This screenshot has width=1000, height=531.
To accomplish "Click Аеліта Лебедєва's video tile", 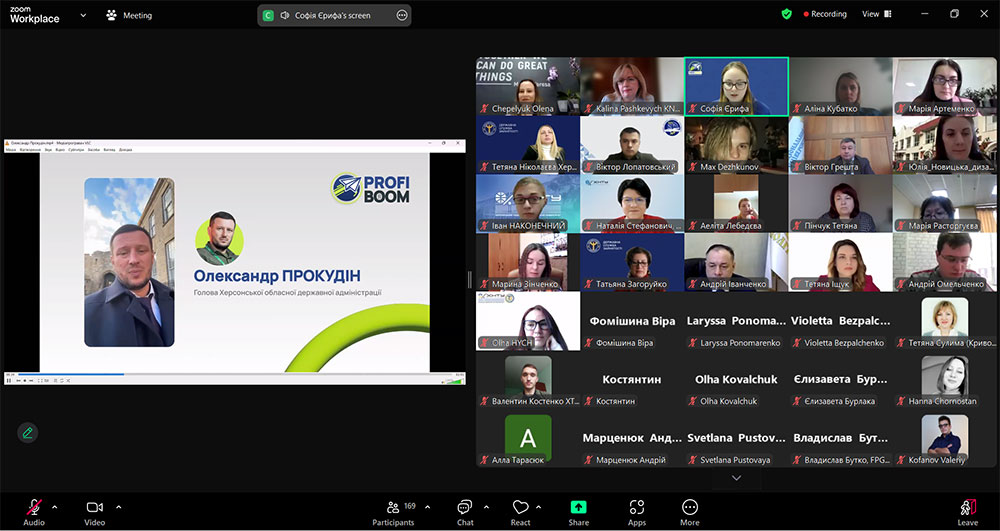I will [737, 203].
